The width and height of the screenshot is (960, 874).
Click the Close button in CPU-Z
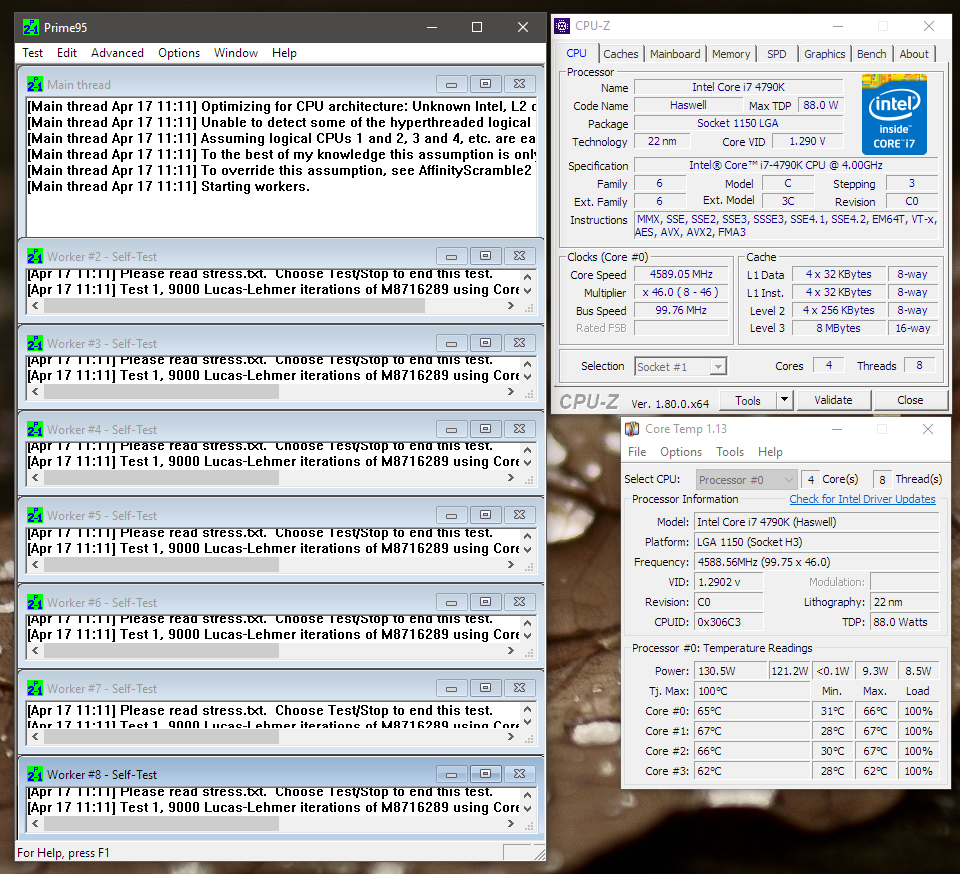click(x=910, y=400)
